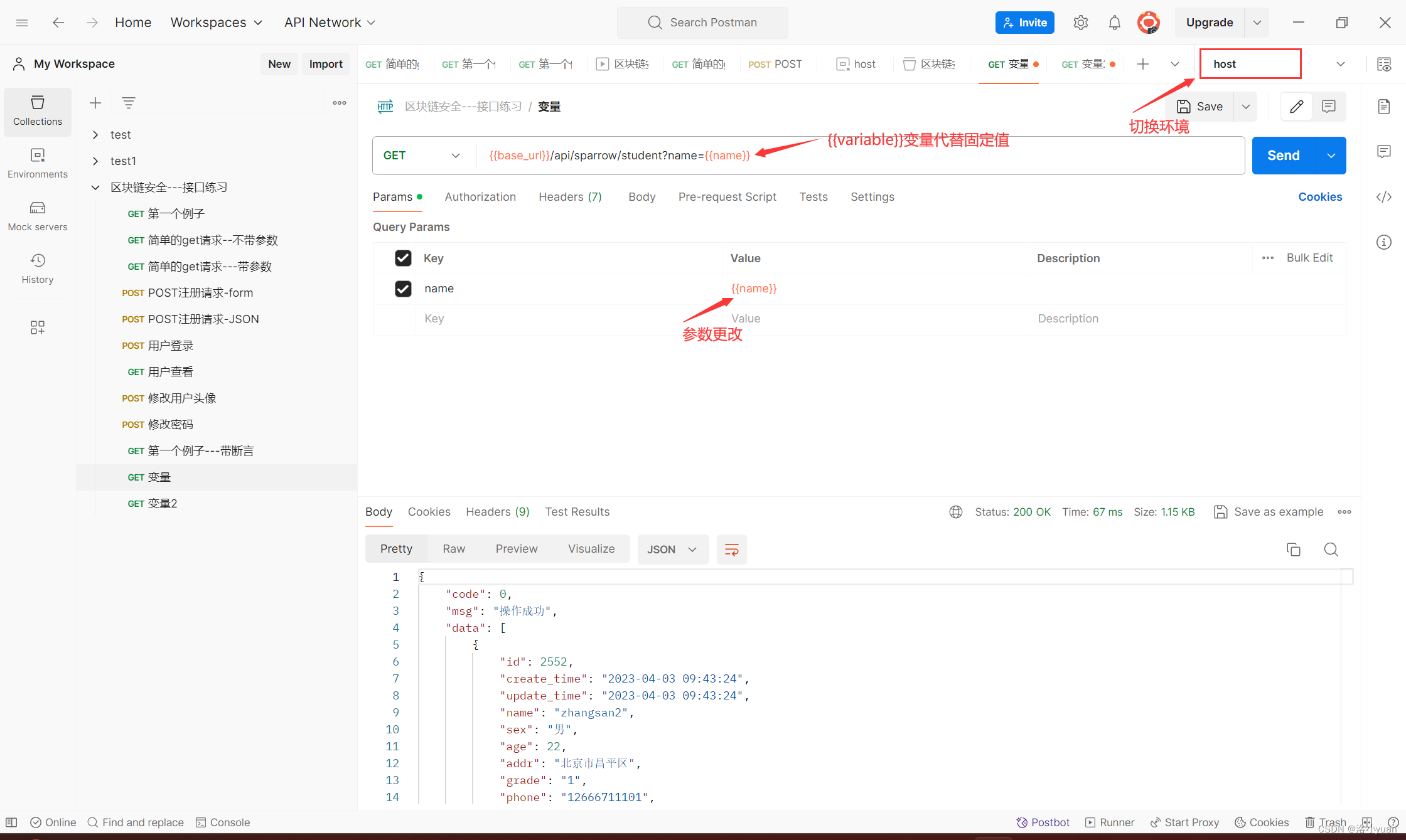Search the response with magnifier icon
This screenshot has width=1406, height=840.
click(1331, 550)
